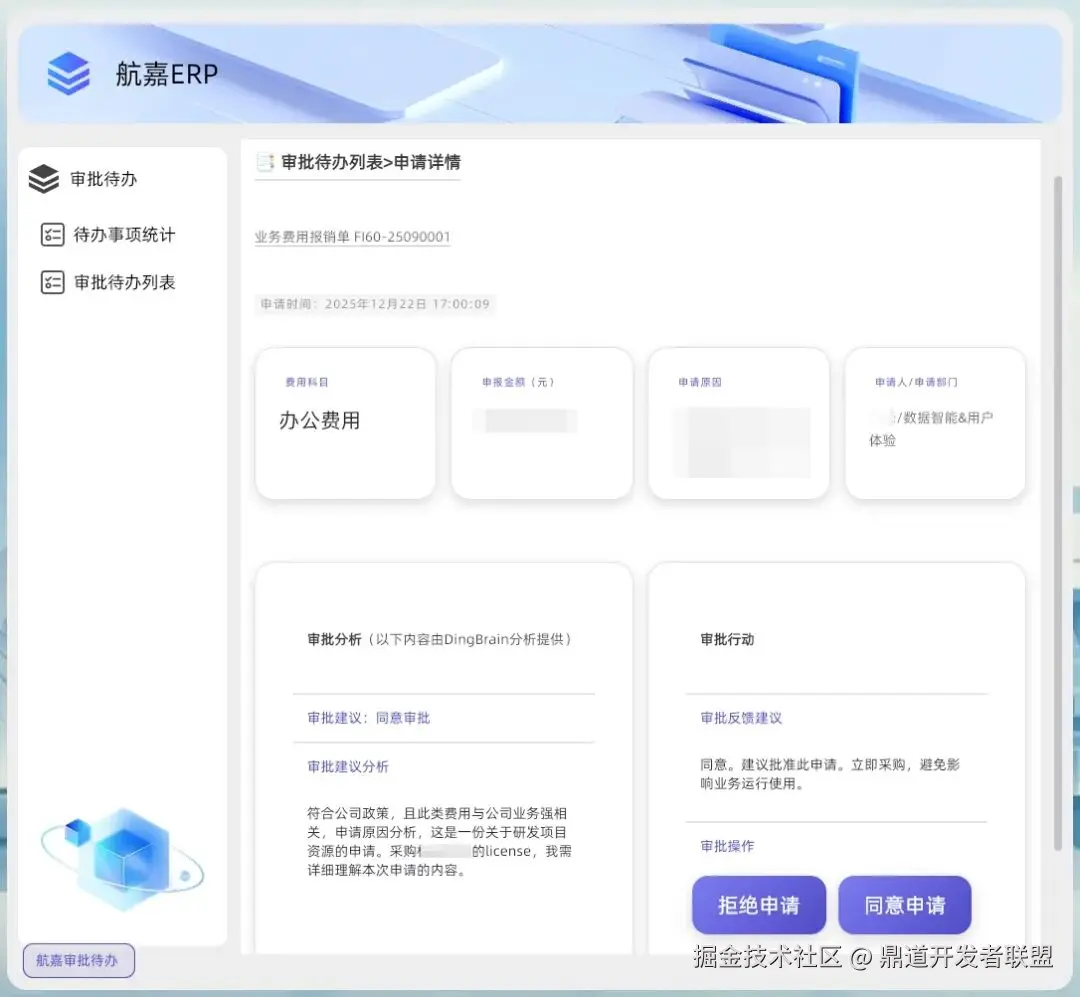Viewport: 1080px width, 997px height.
Task: Click the 拒绝申请 button
Action: point(759,904)
